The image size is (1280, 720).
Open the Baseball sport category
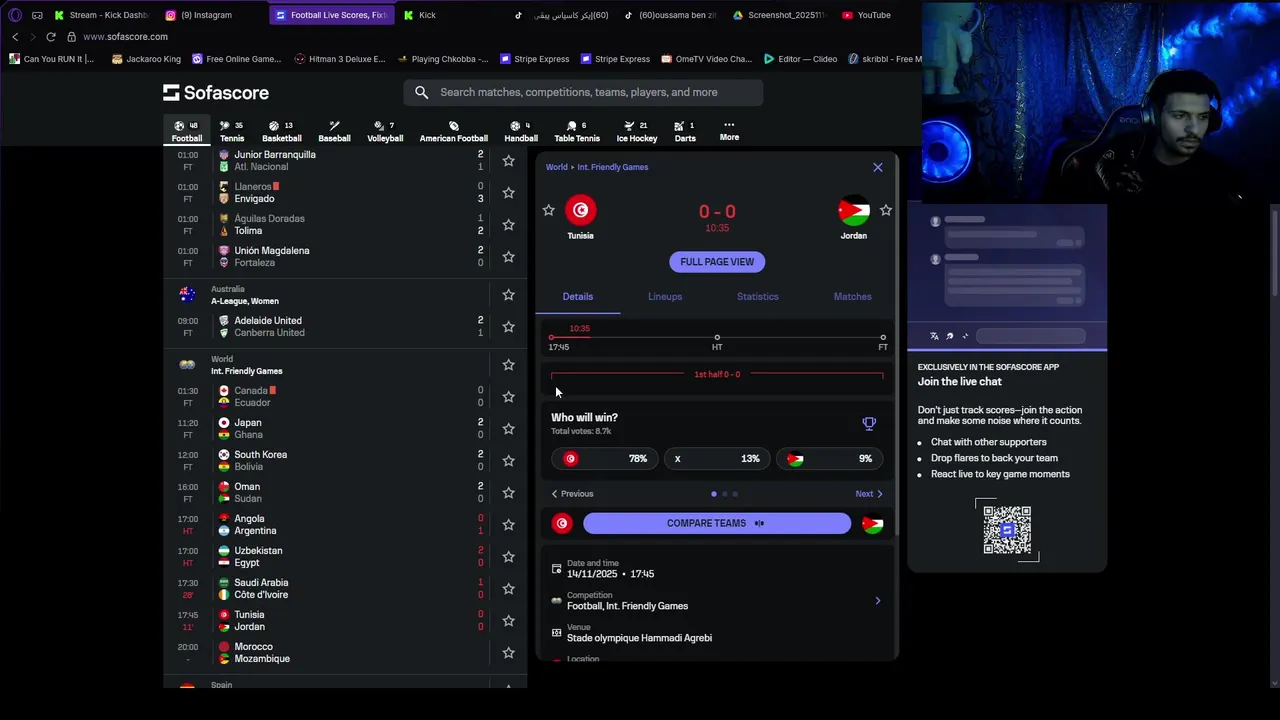click(334, 131)
